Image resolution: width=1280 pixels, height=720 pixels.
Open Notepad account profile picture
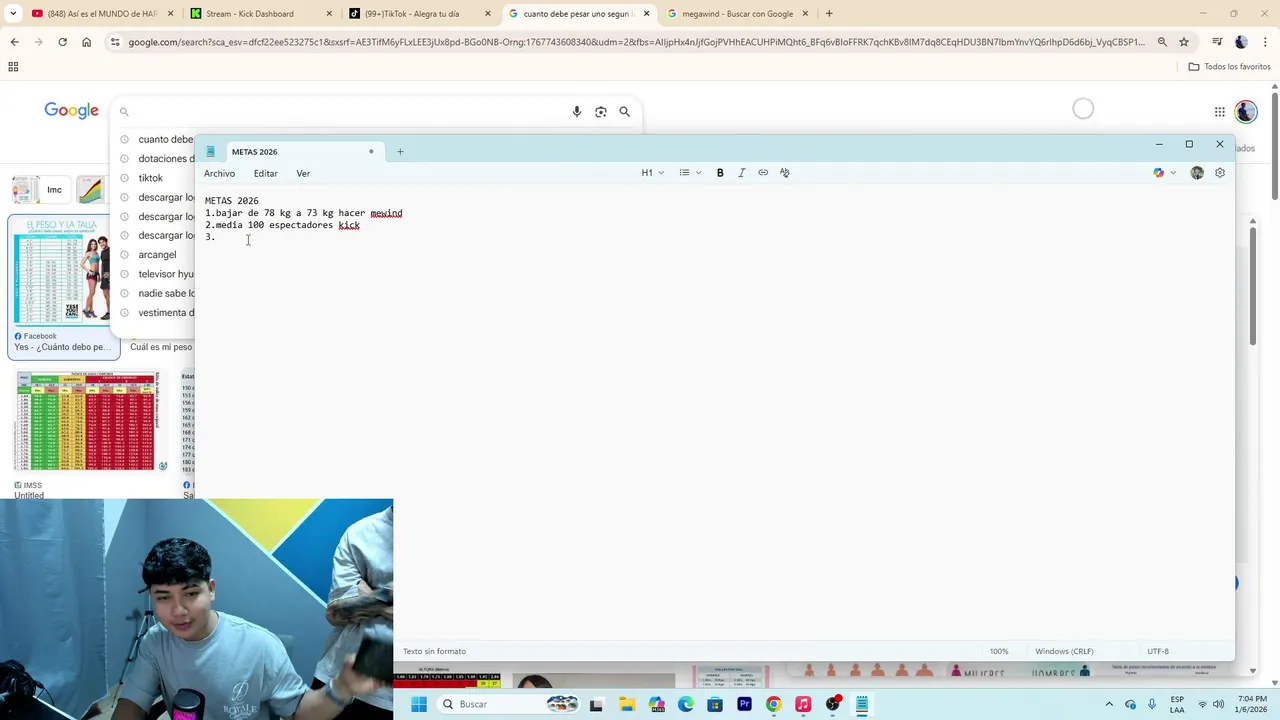pyautogui.click(x=1197, y=173)
